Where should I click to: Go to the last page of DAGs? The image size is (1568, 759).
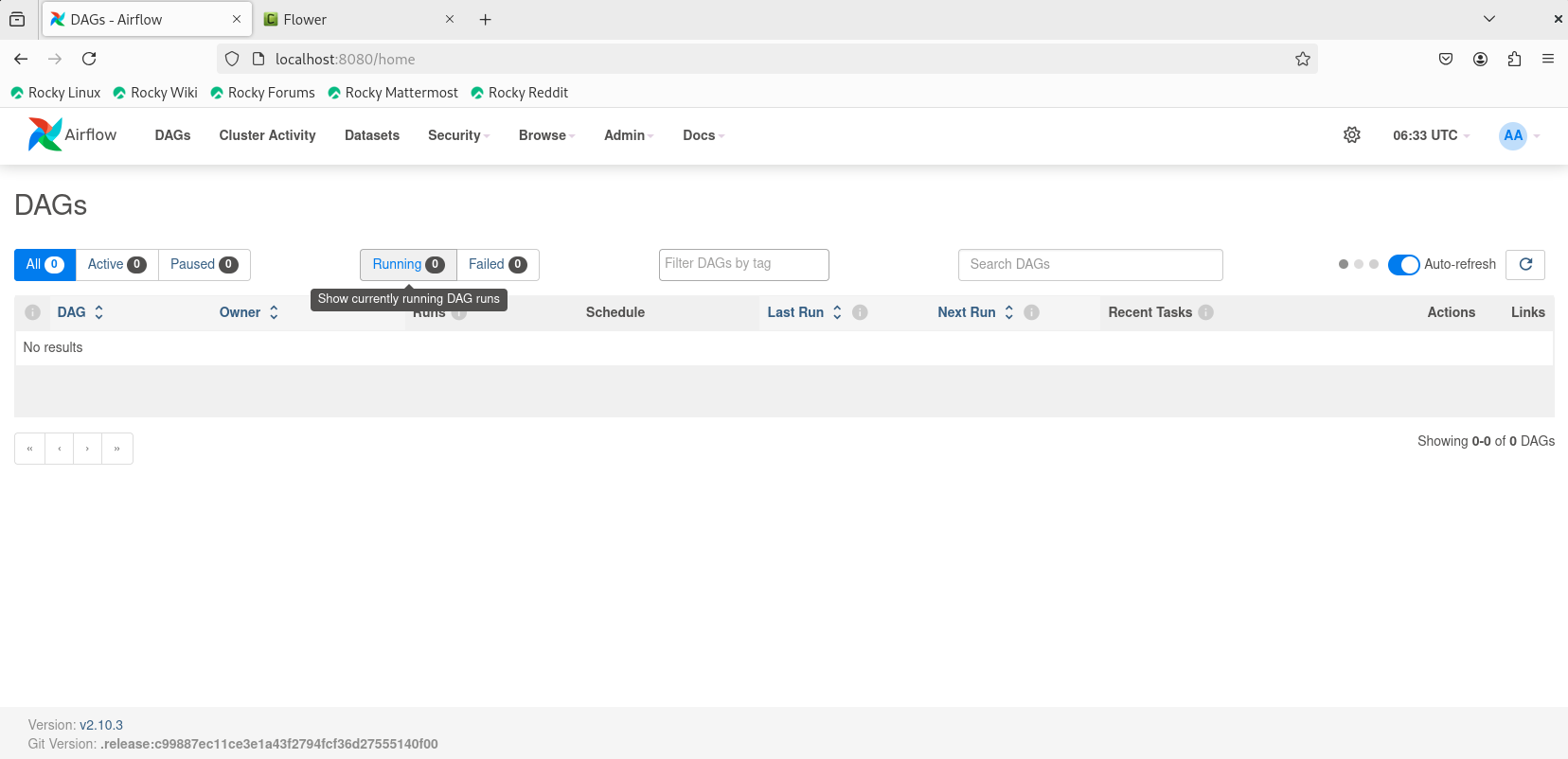[x=117, y=449]
